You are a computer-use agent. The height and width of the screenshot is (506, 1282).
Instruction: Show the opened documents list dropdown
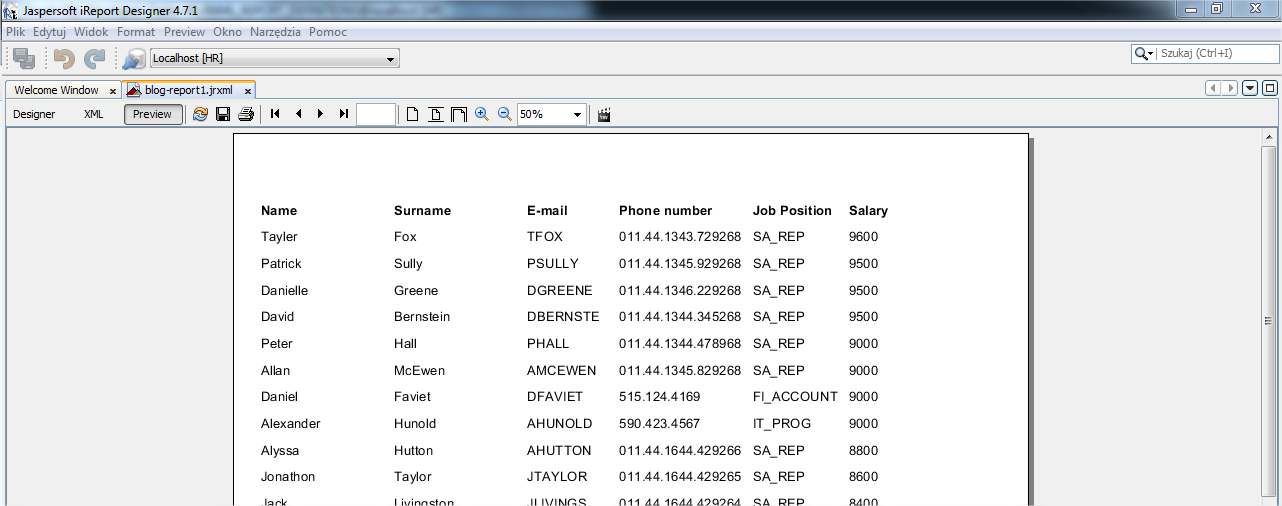click(1250, 89)
